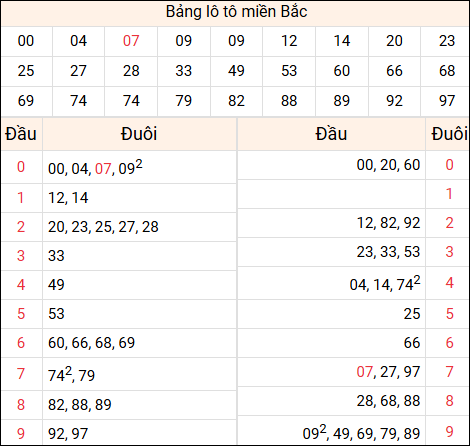Click cell 89 in the top number grid

coord(342,101)
